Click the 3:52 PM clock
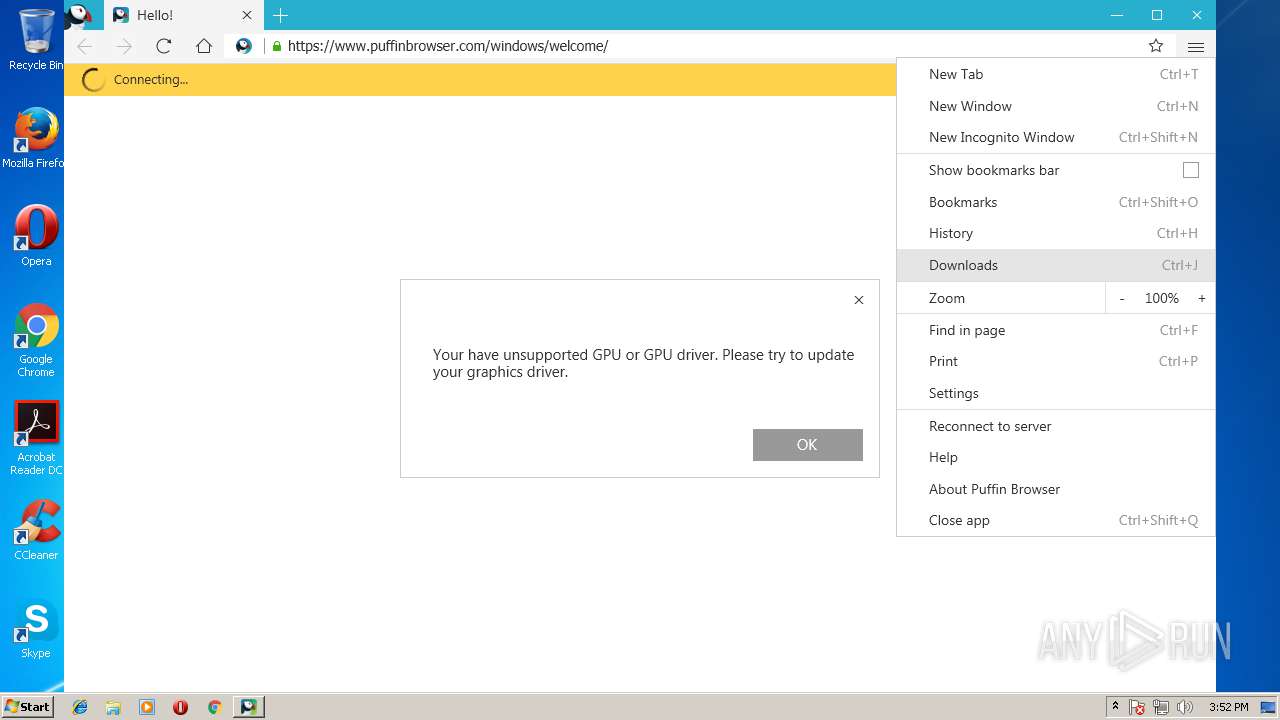The image size is (1280, 720). point(1228,707)
